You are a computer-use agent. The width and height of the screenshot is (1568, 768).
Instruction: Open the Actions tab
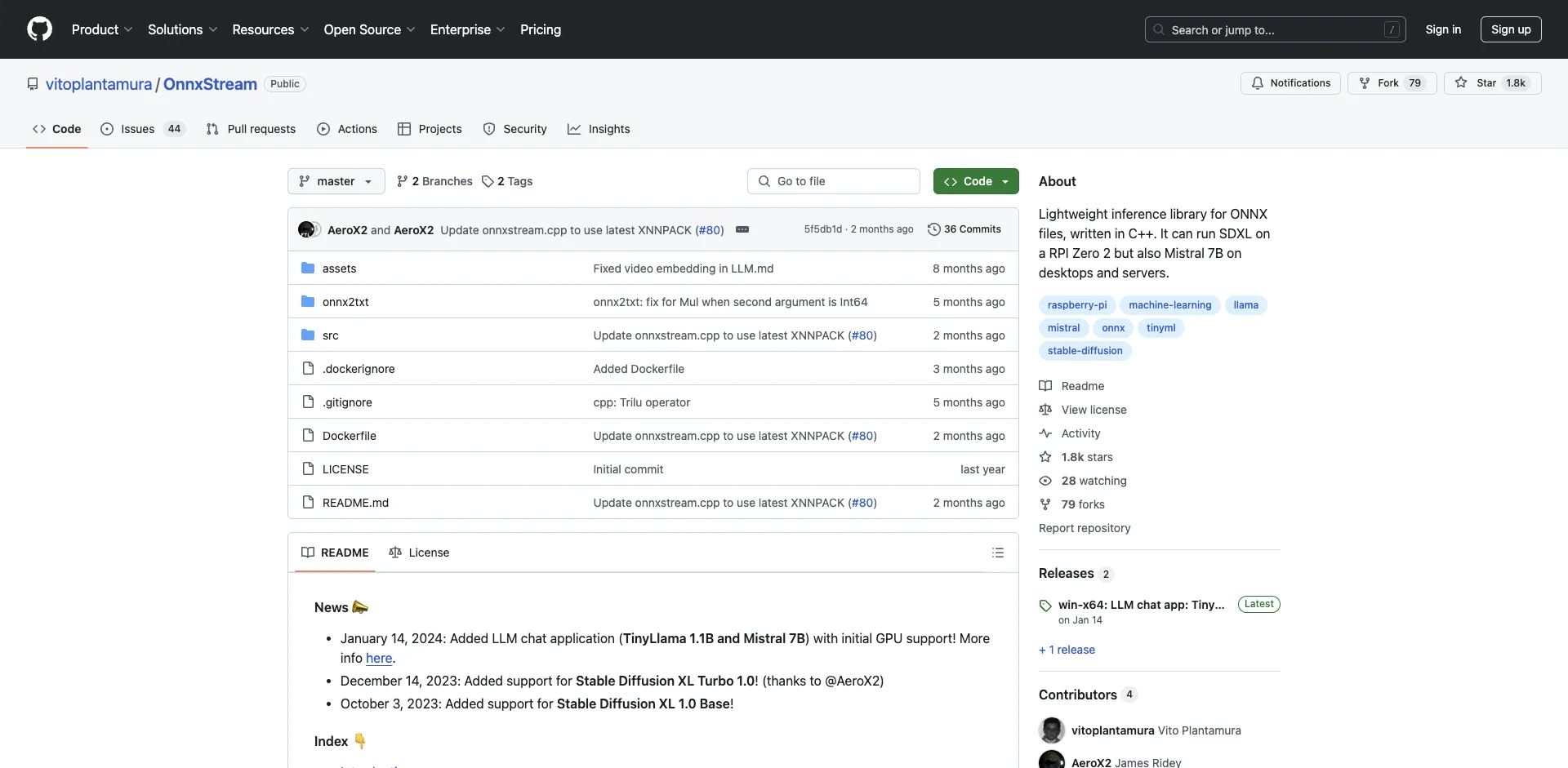347,129
